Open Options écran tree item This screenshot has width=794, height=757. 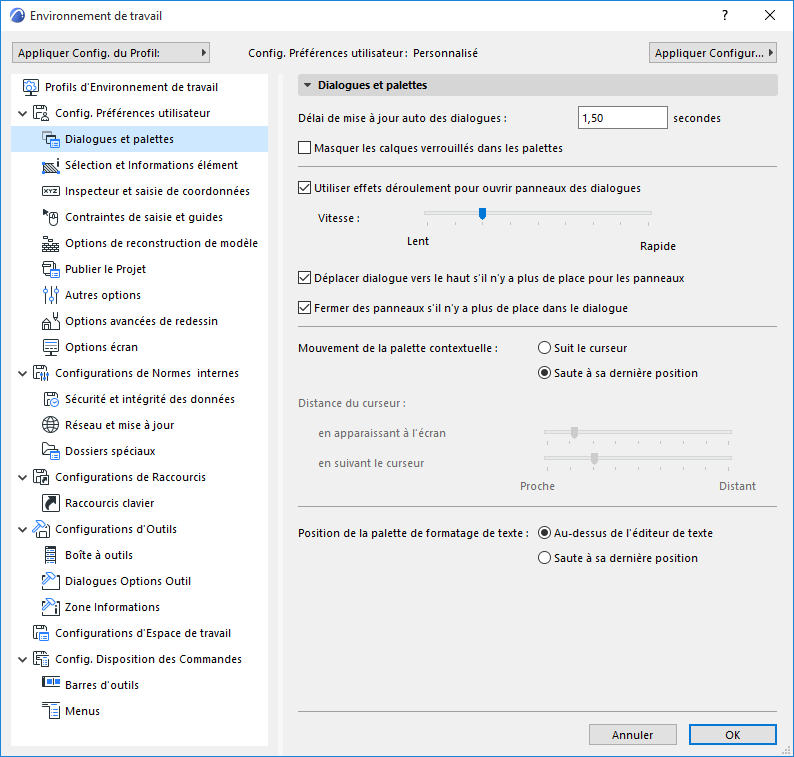click(101, 347)
